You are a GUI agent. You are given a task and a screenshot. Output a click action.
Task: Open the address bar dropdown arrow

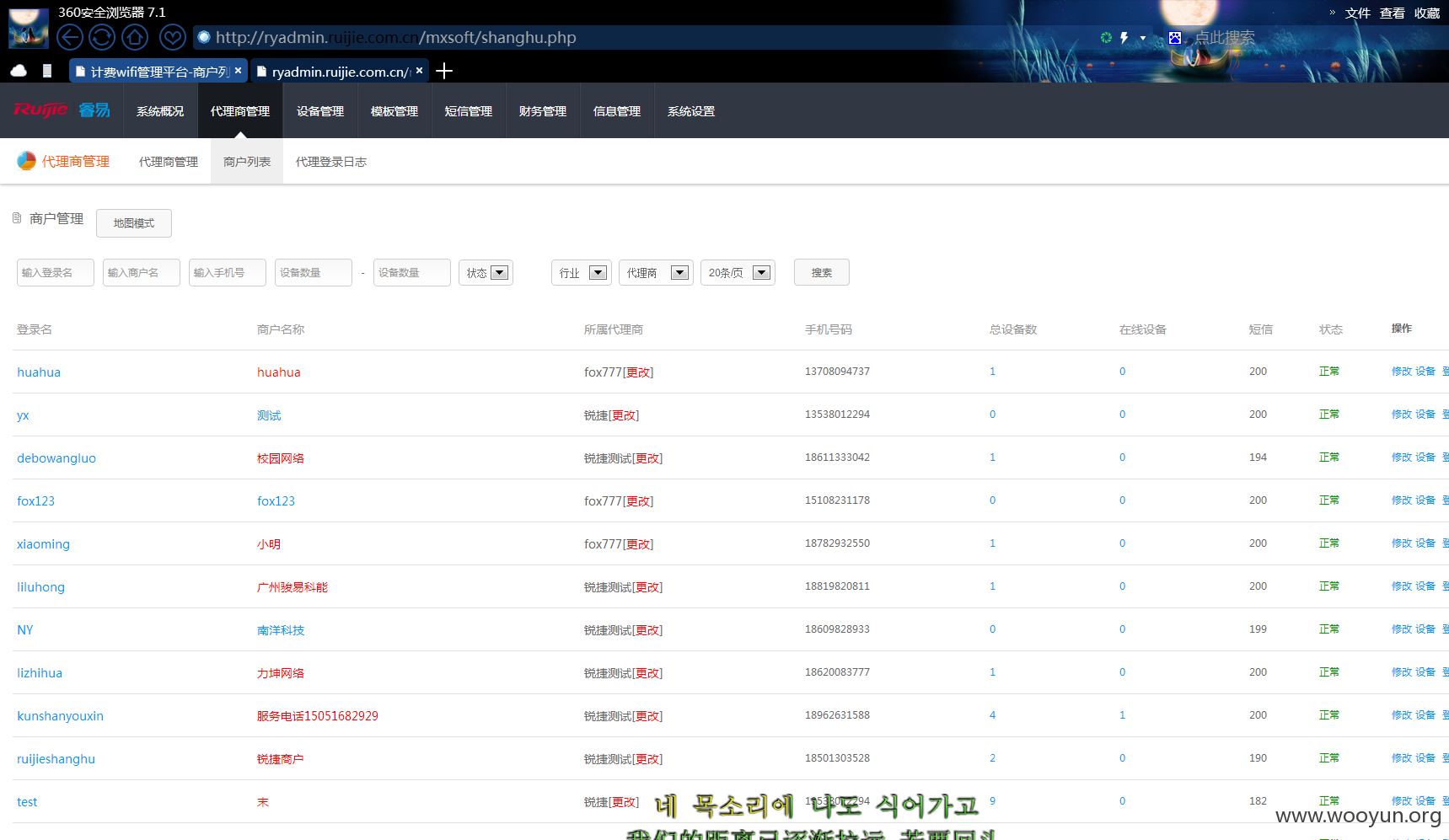point(1143,38)
